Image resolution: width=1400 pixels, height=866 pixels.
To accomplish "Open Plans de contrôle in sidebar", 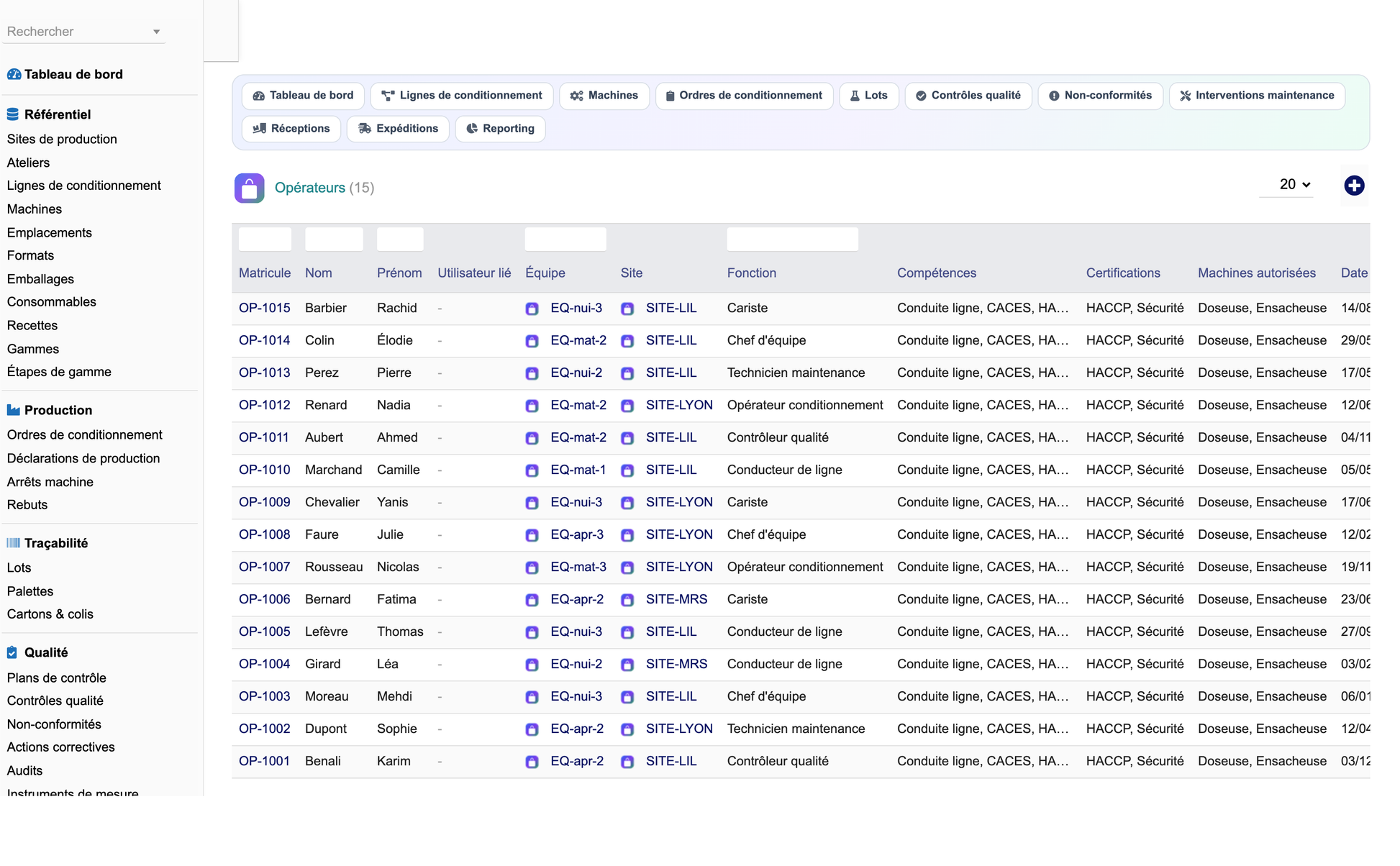I will point(57,678).
